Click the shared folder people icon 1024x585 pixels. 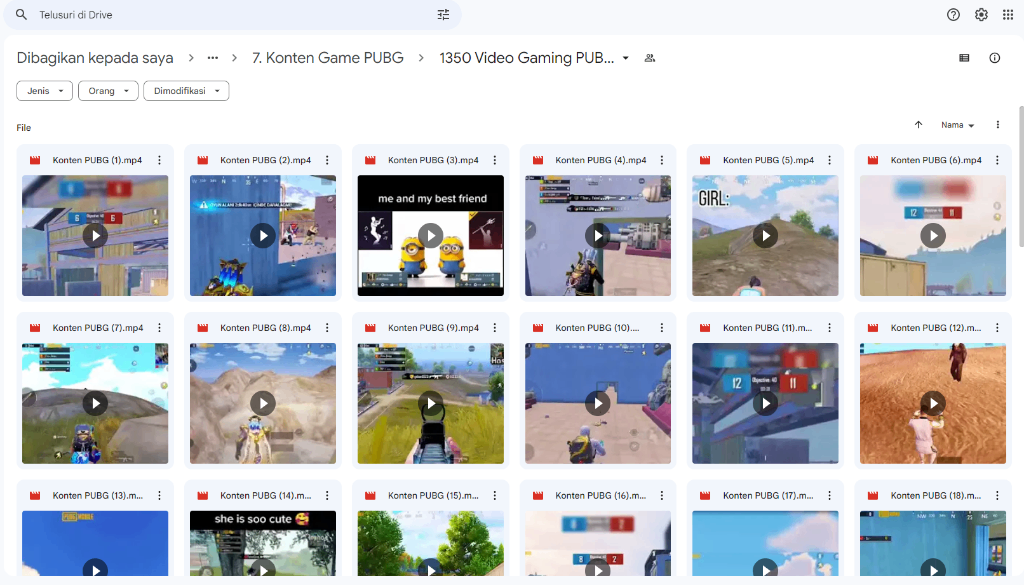(650, 58)
